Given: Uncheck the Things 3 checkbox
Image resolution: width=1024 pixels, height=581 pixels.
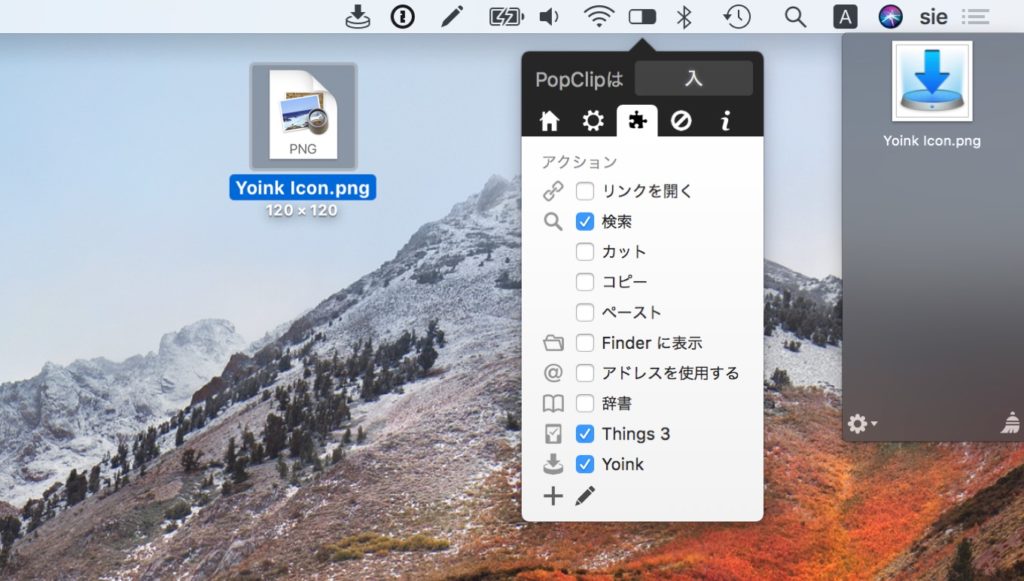Looking at the screenshot, I should tap(584, 434).
